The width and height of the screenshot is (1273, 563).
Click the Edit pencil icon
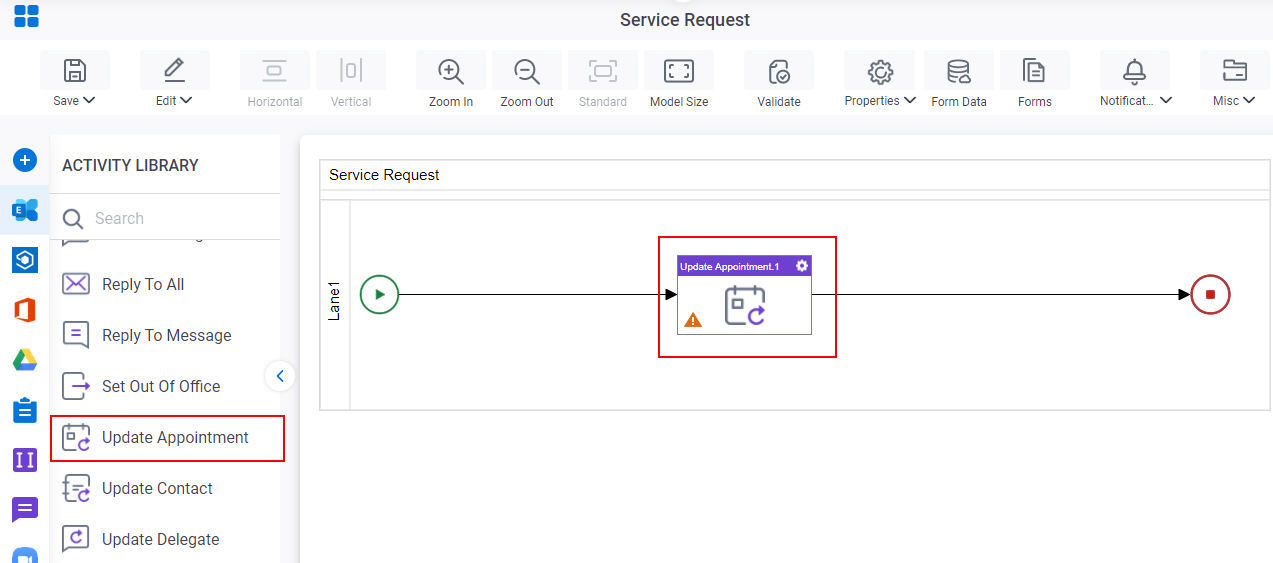[174, 70]
